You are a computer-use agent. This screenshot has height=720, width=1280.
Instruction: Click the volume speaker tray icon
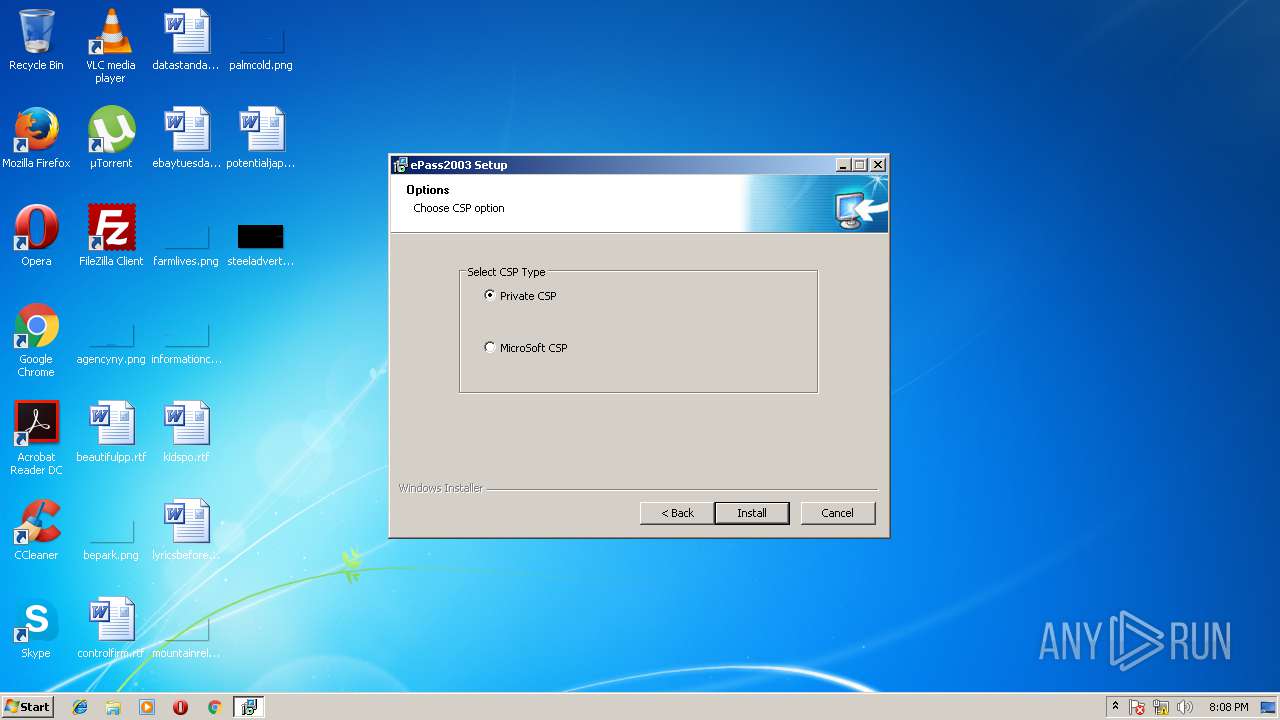pyautogui.click(x=1185, y=707)
